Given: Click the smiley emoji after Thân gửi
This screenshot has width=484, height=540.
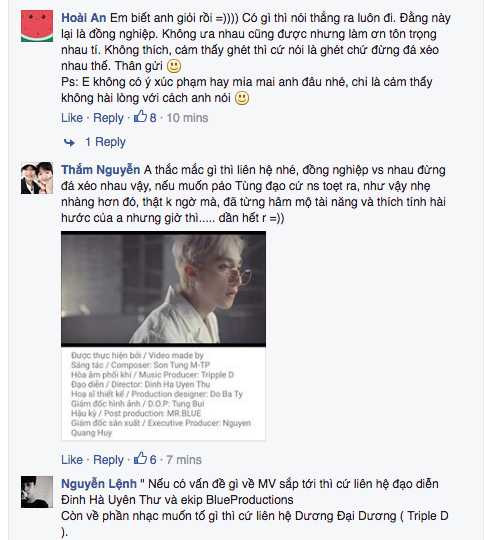Looking at the screenshot, I should [x=174, y=66].
